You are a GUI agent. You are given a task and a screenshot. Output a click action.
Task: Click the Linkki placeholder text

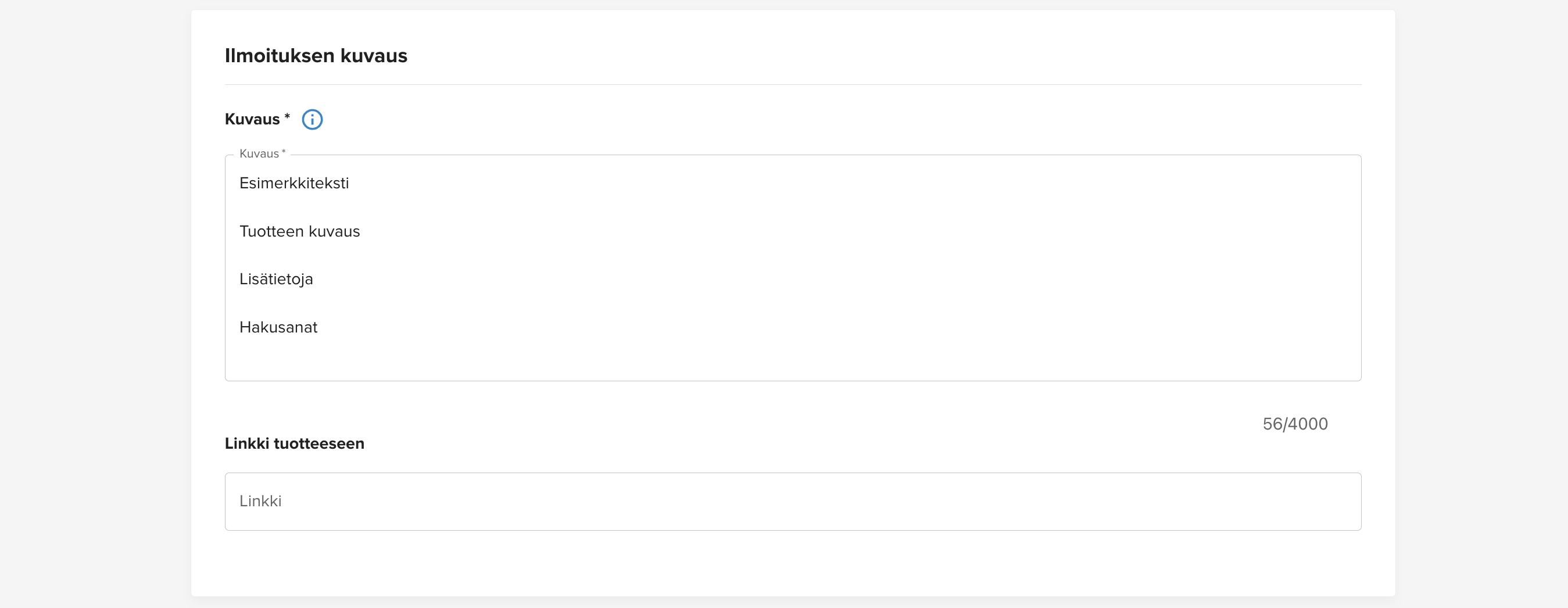click(260, 501)
